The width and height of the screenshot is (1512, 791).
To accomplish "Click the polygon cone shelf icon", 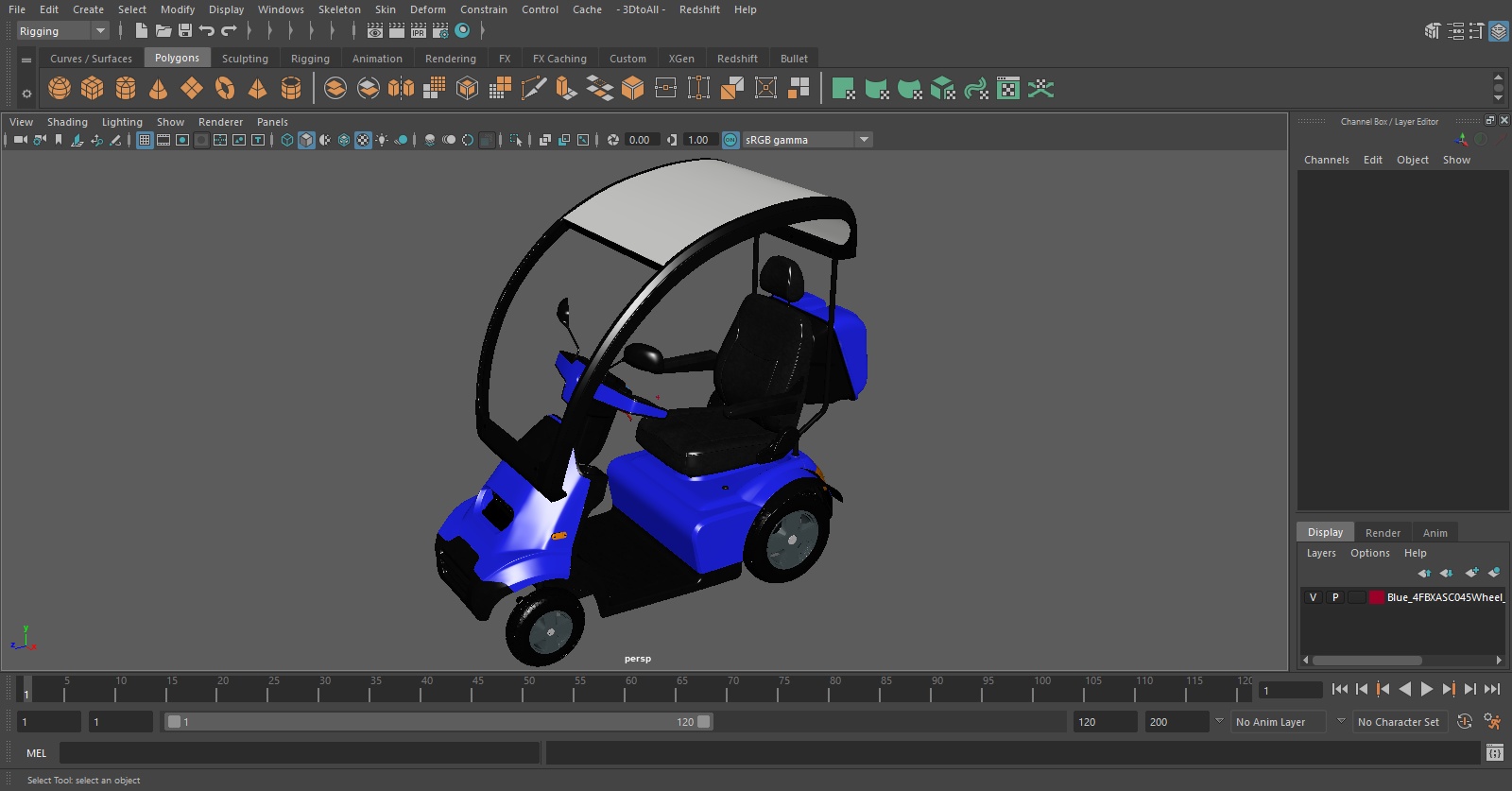I will point(159,89).
